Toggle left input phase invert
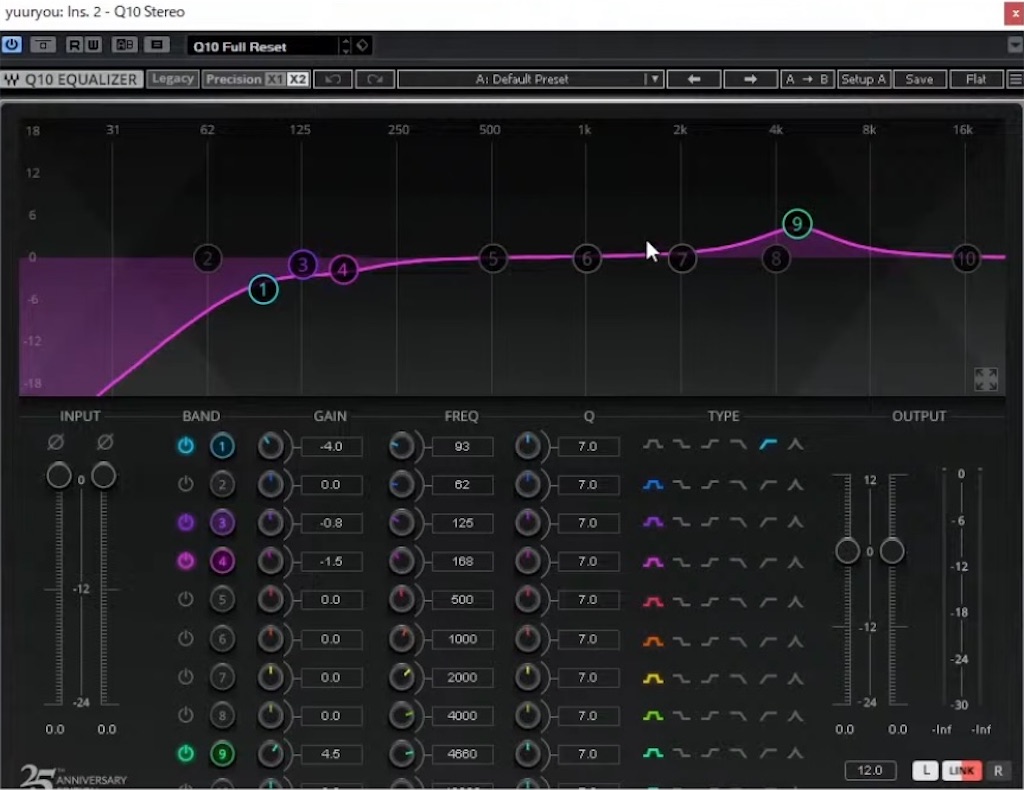Viewport: 1024px width, 790px height. [x=56, y=442]
